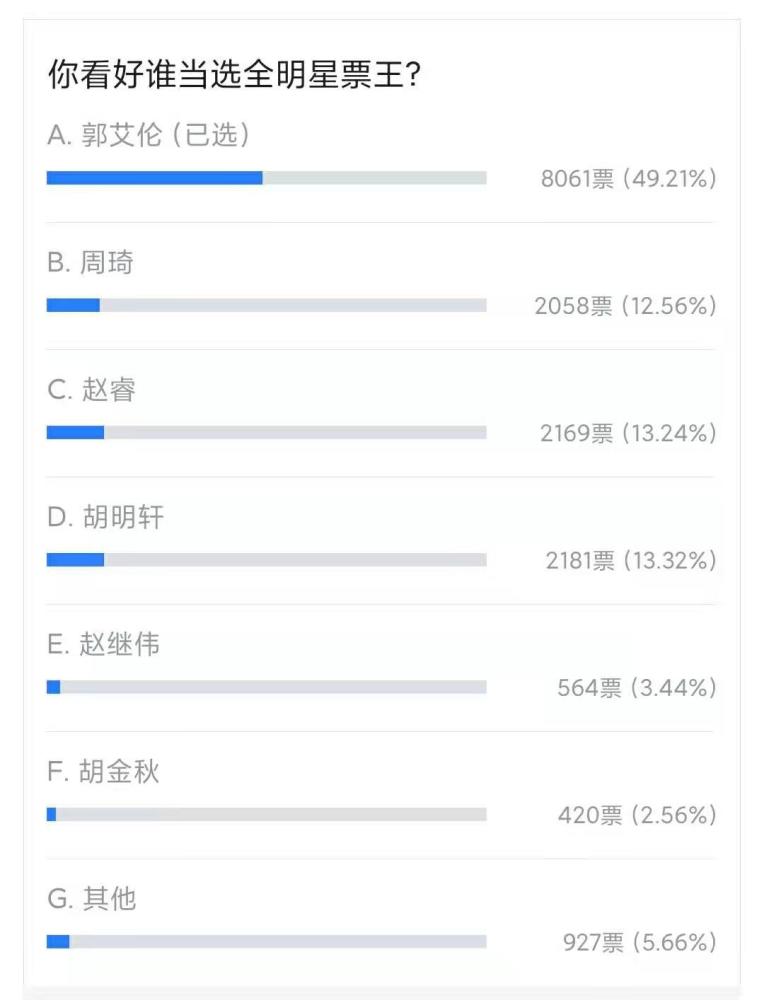
Task: Click the 胡明轩 vote progress bar
Action: pos(267,560)
